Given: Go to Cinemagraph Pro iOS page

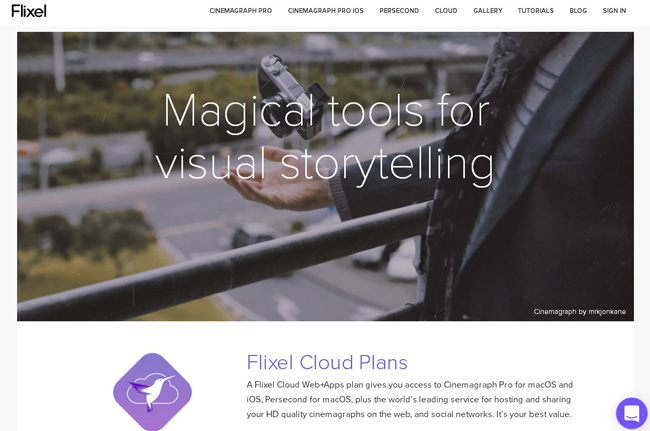Looking at the screenshot, I should [325, 11].
